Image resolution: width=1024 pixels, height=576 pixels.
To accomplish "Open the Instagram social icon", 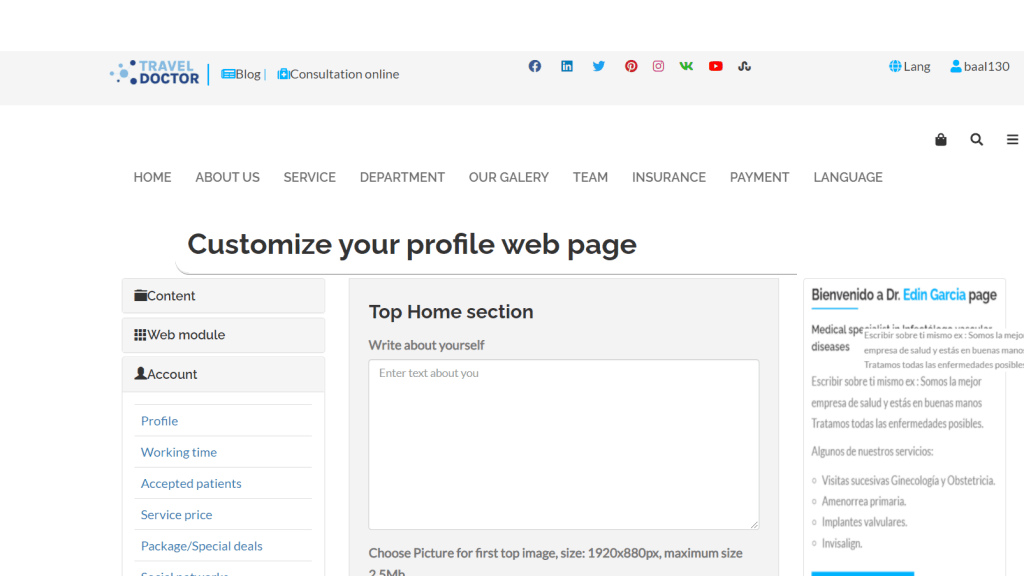I will [x=658, y=66].
